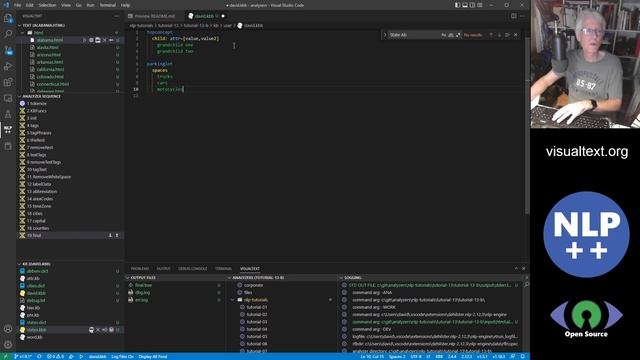Screen dimensions: 640x360
Task: Expand the replace field in find widget
Action: coord(385,35)
